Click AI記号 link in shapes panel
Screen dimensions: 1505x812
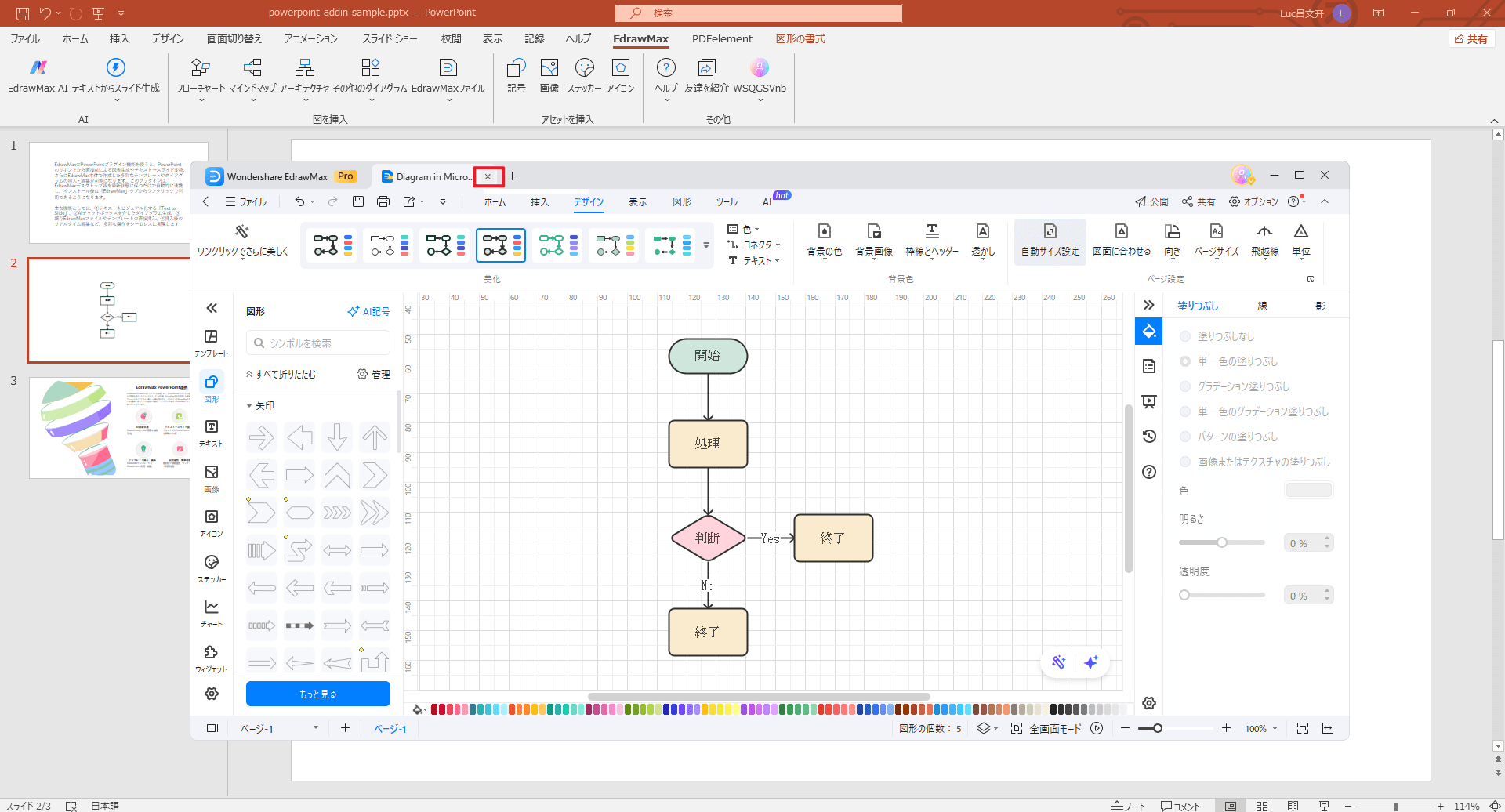[368, 312]
